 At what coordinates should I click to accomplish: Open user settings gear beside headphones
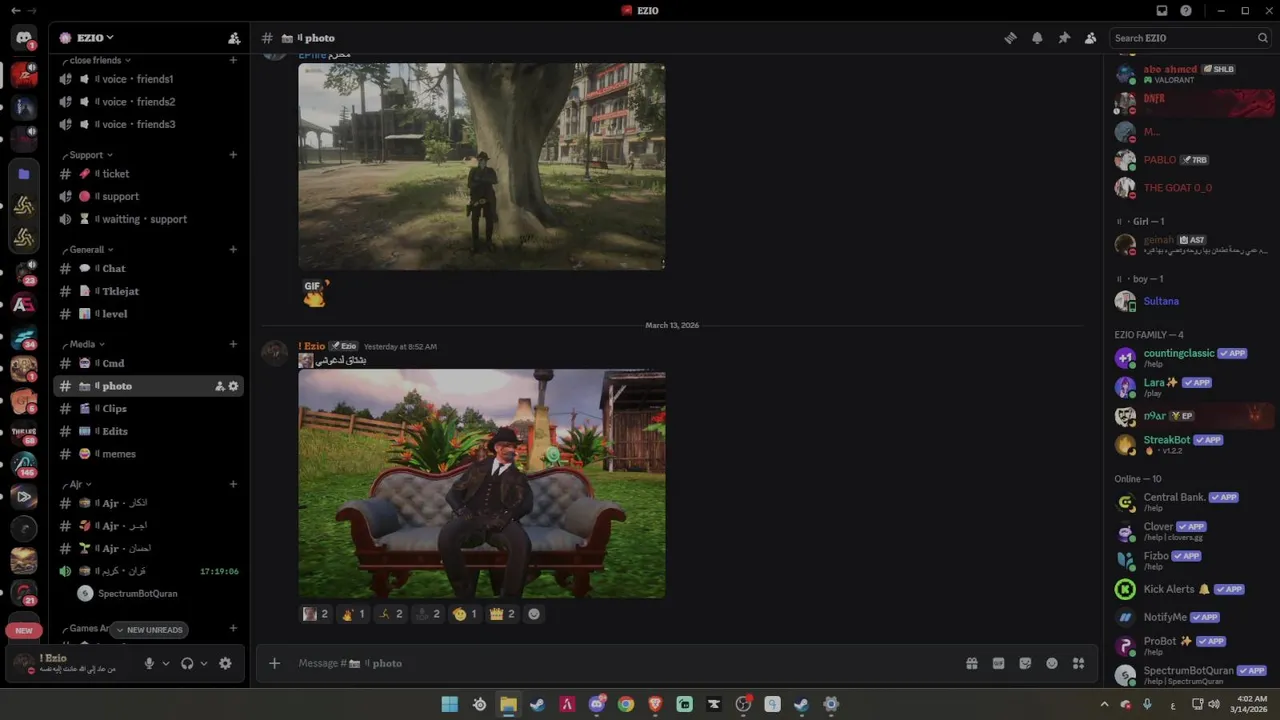(225, 663)
